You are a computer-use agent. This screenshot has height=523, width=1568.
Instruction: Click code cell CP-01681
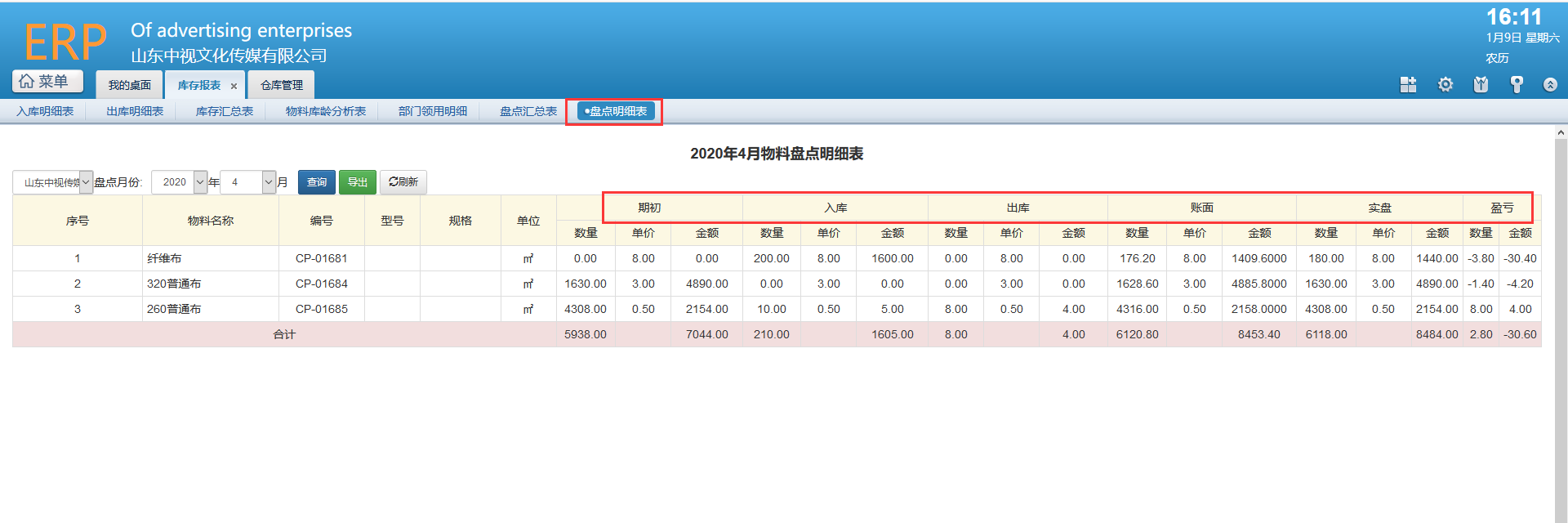click(x=322, y=258)
